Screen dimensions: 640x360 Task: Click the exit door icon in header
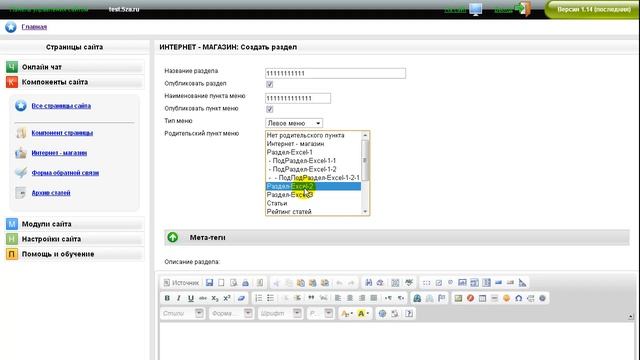523,9
